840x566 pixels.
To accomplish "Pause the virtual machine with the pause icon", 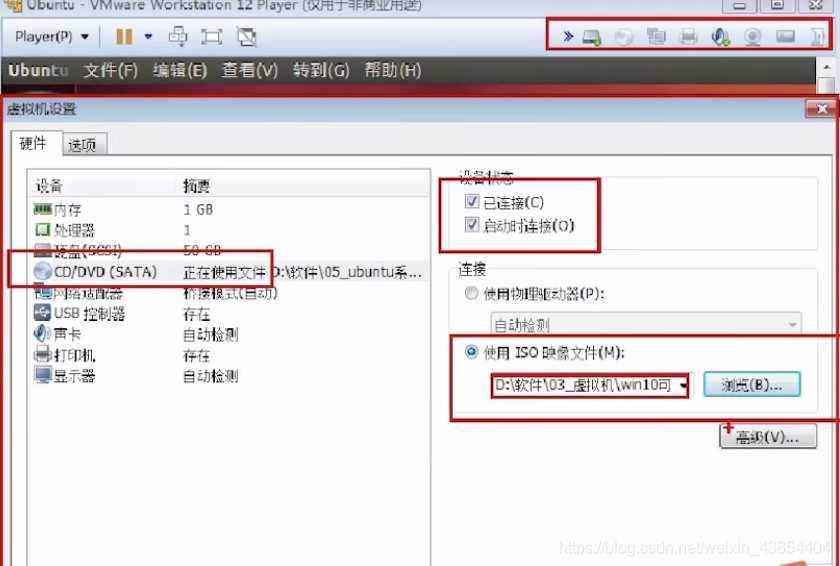I will [x=124, y=37].
